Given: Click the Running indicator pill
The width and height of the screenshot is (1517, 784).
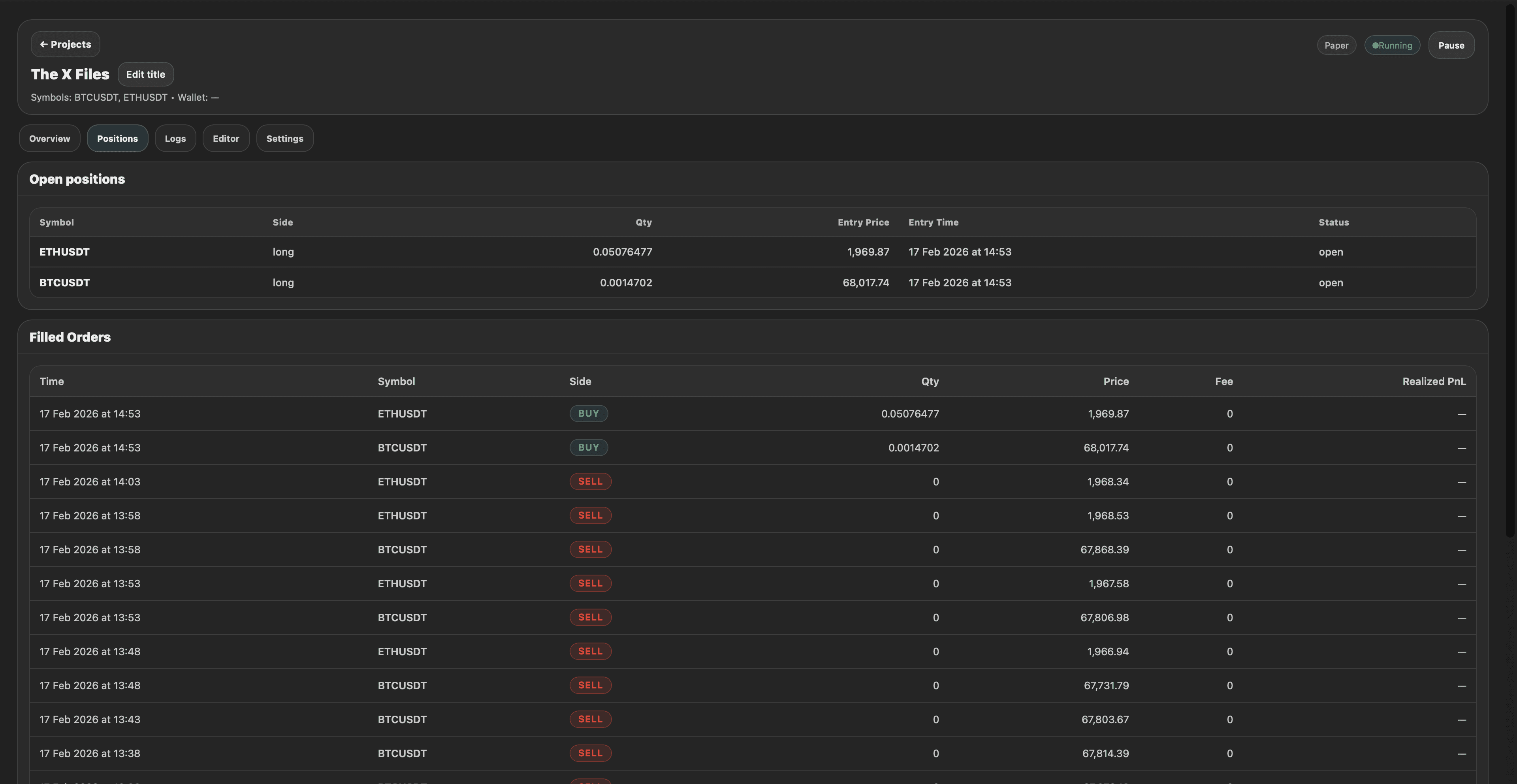Looking at the screenshot, I should point(1392,45).
